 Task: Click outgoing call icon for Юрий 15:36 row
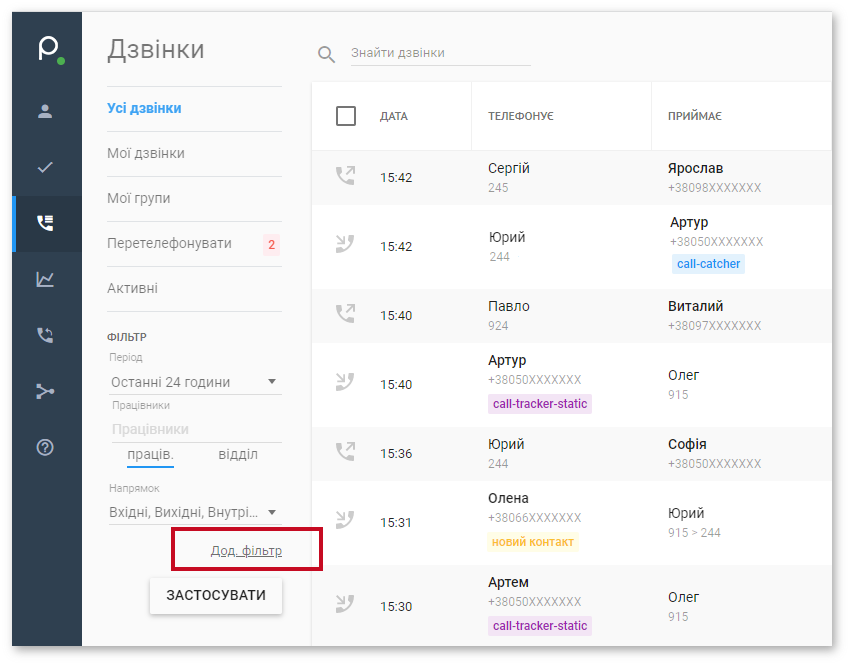[x=345, y=451]
